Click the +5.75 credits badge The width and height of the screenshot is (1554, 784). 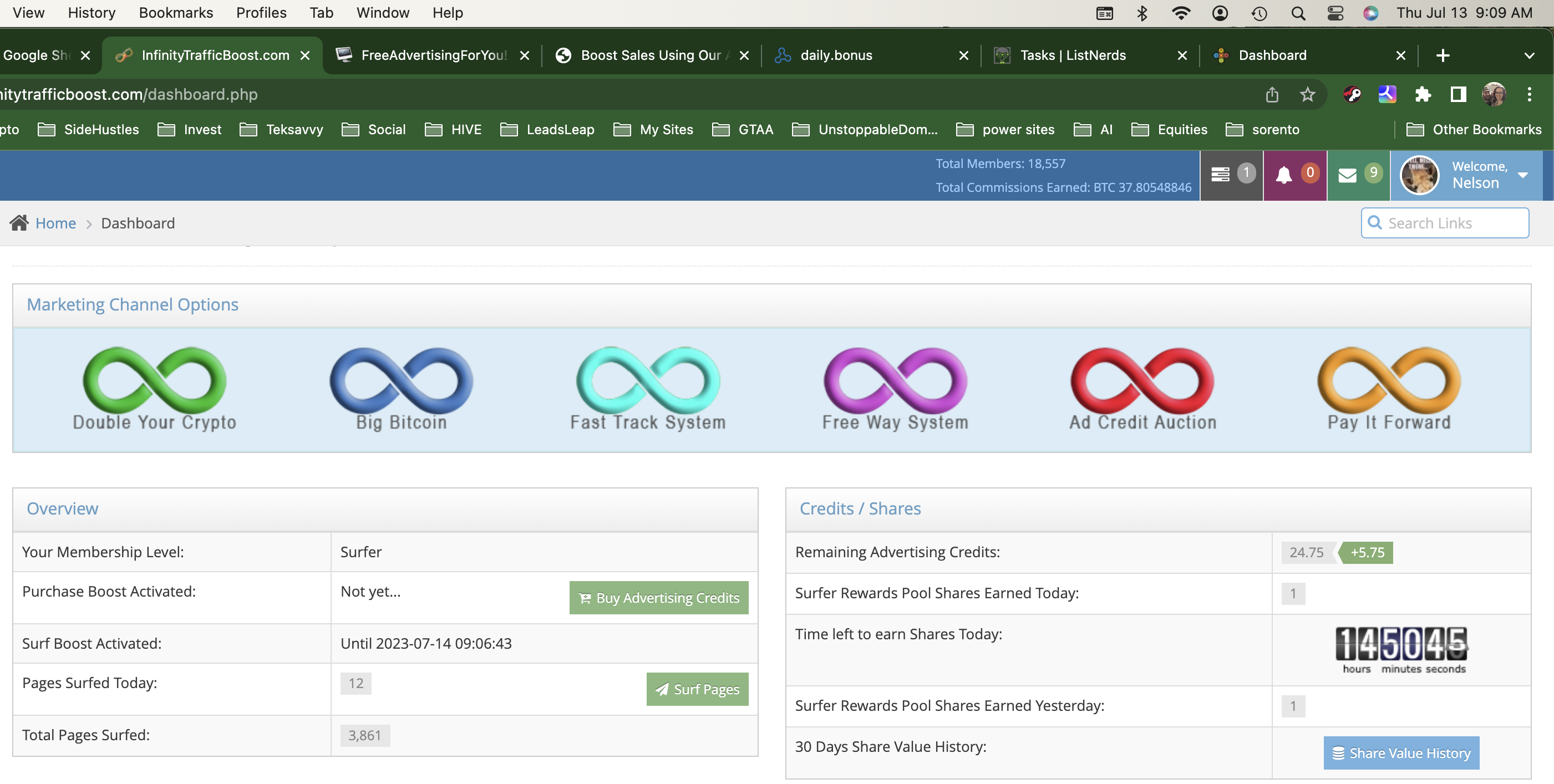tap(1367, 552)
